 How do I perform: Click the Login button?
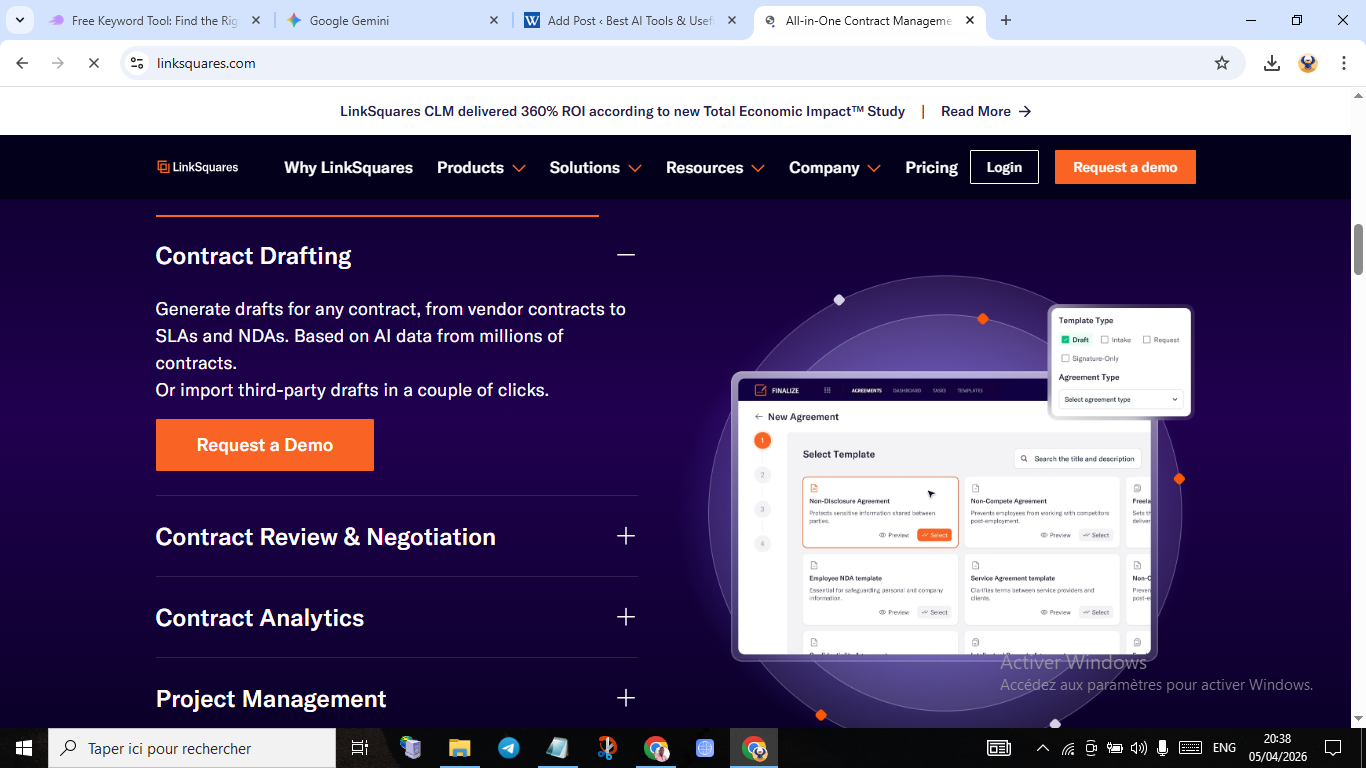(1004, 167)
